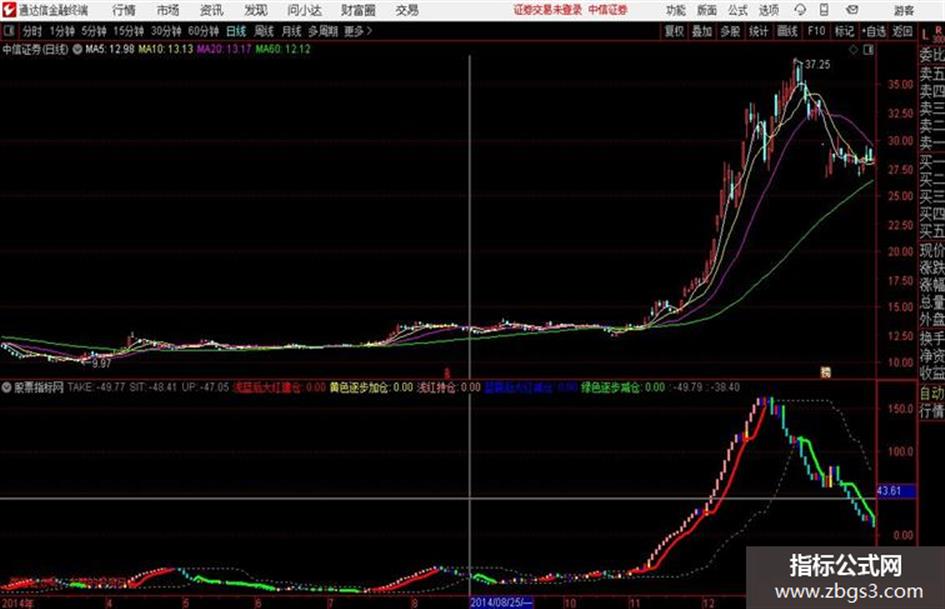The height and width of the screenshot is (609, 945).
Task: Switch to the 1分钟 period tab
Action: tap(61, 31)
